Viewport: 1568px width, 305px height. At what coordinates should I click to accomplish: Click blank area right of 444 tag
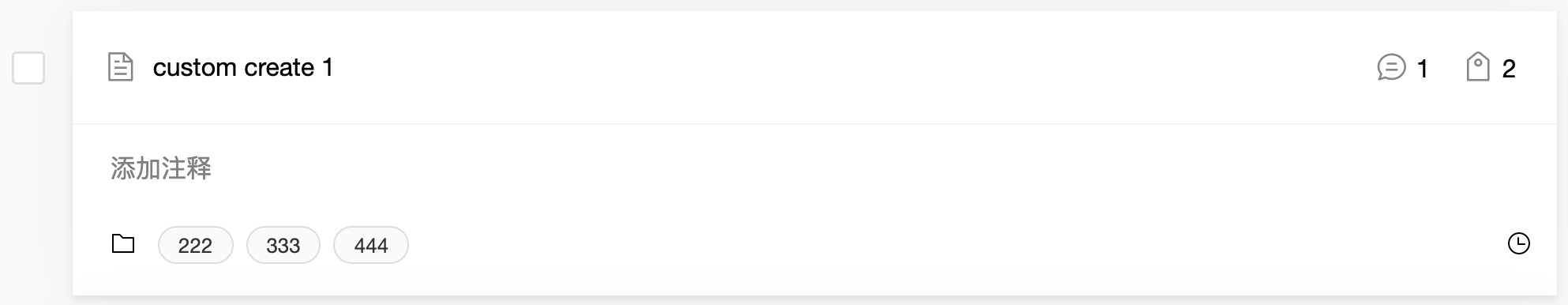coord(947,245)
